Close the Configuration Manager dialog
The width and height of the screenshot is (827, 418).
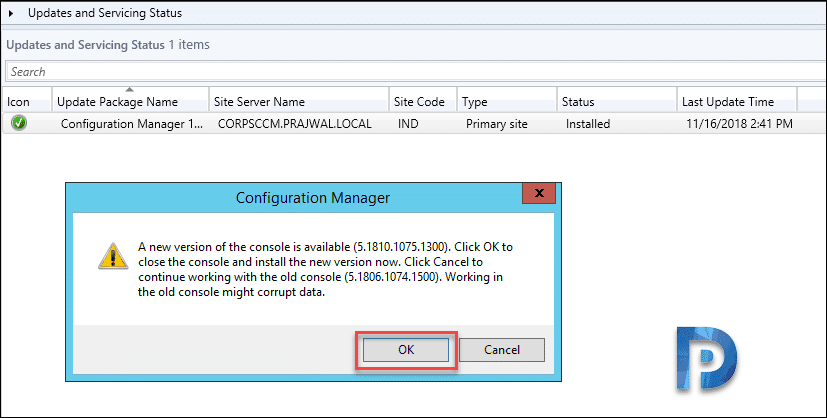(538, 193)
